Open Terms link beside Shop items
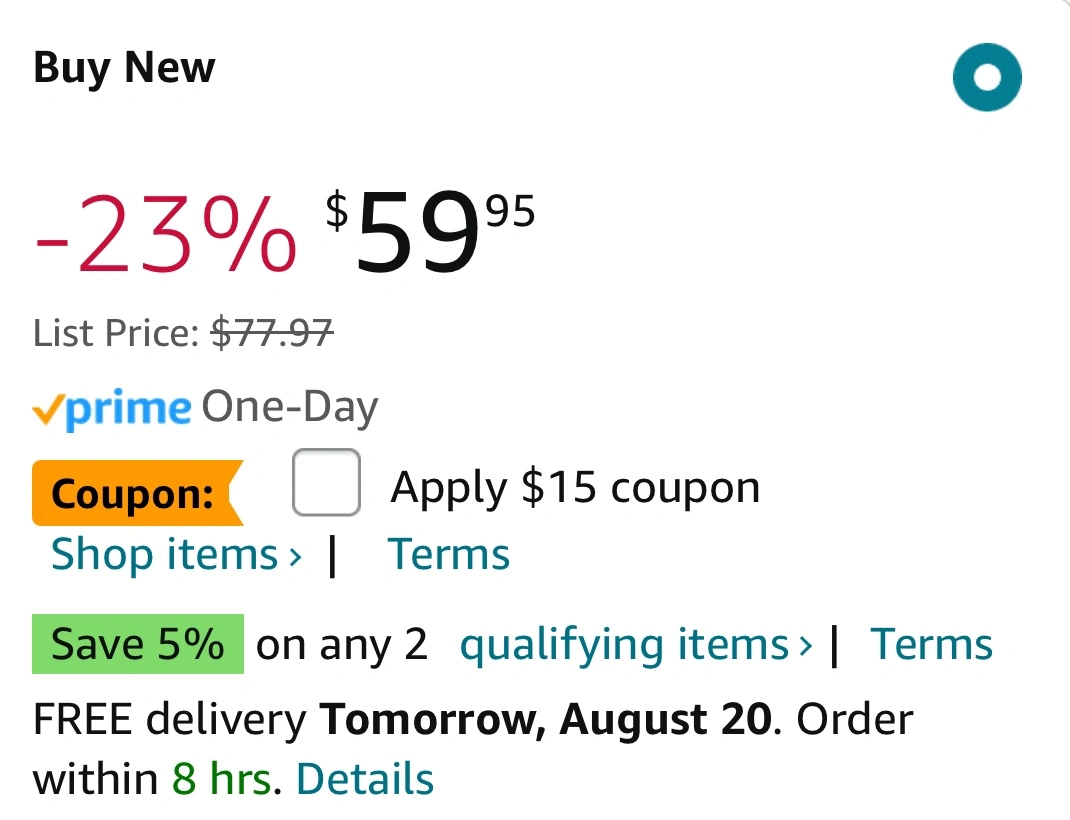The image size is (1070, 820). [449, 554]
